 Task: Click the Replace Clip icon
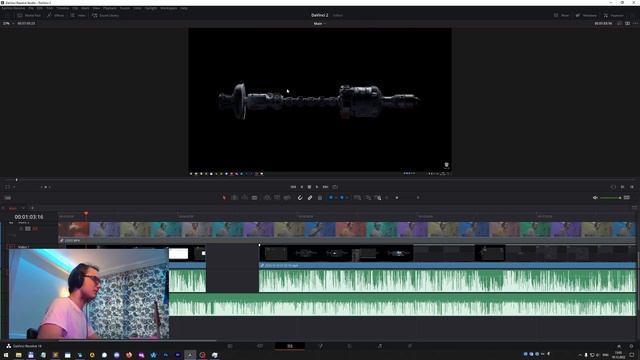click(287, 198)
